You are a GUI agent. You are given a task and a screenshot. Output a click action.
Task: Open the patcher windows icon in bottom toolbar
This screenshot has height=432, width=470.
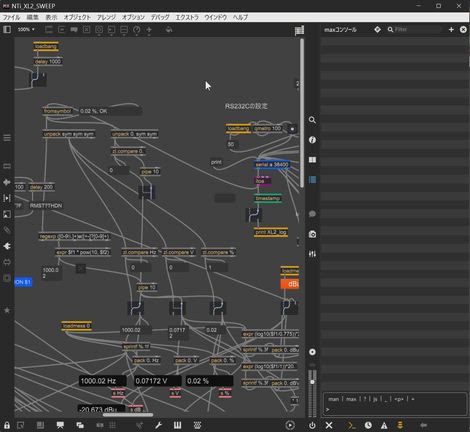(x=80, y=425)
